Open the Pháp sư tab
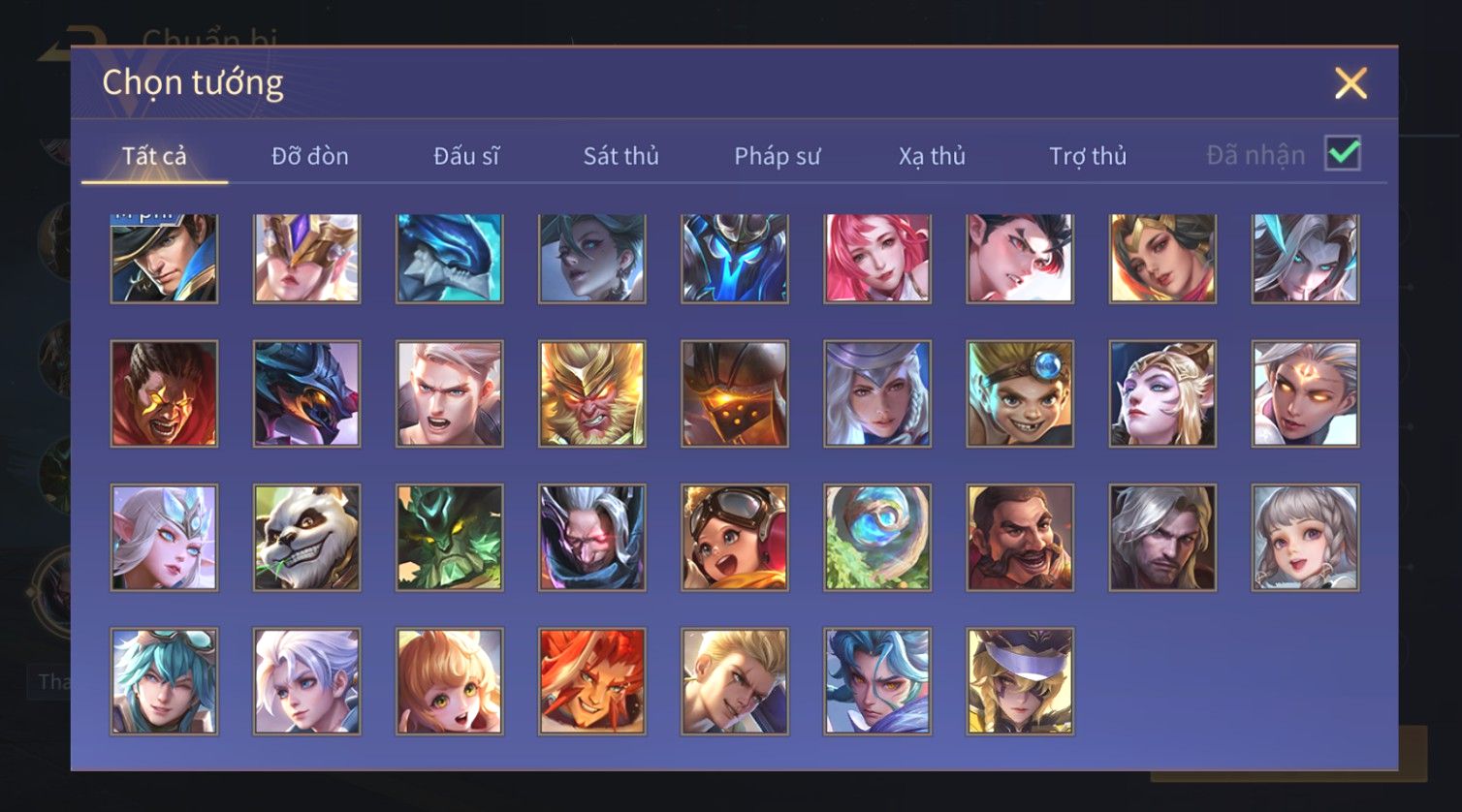The image size is (1462, 812). click(778, 156)
